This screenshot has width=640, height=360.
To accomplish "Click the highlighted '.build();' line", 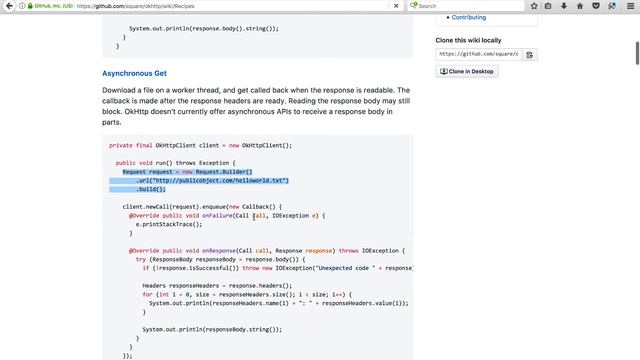I will (151, 189).
